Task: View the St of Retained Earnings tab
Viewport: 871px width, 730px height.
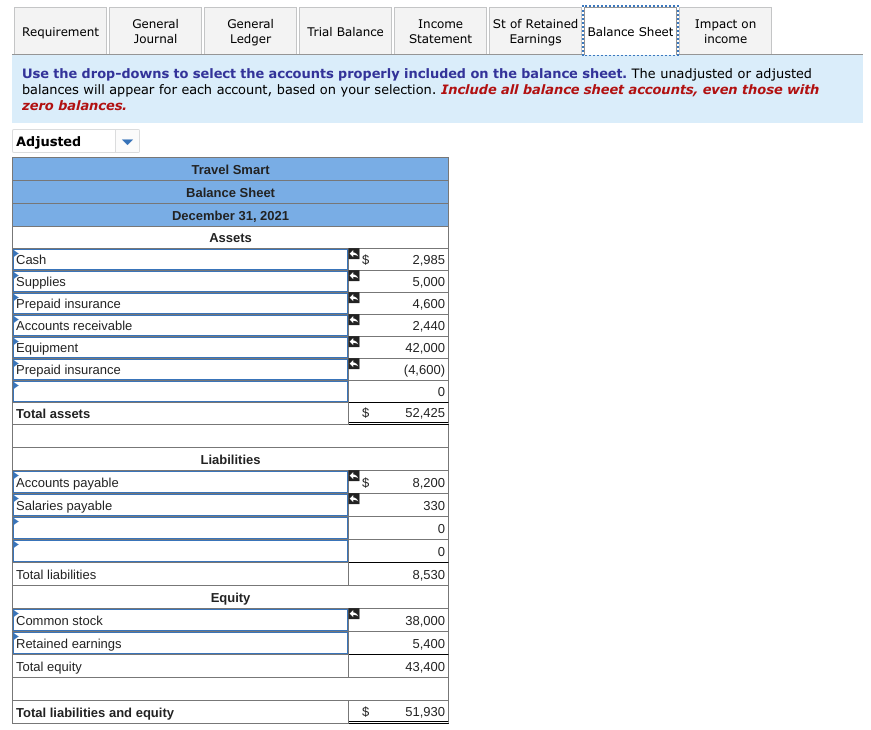Action: tap(533, 31)
